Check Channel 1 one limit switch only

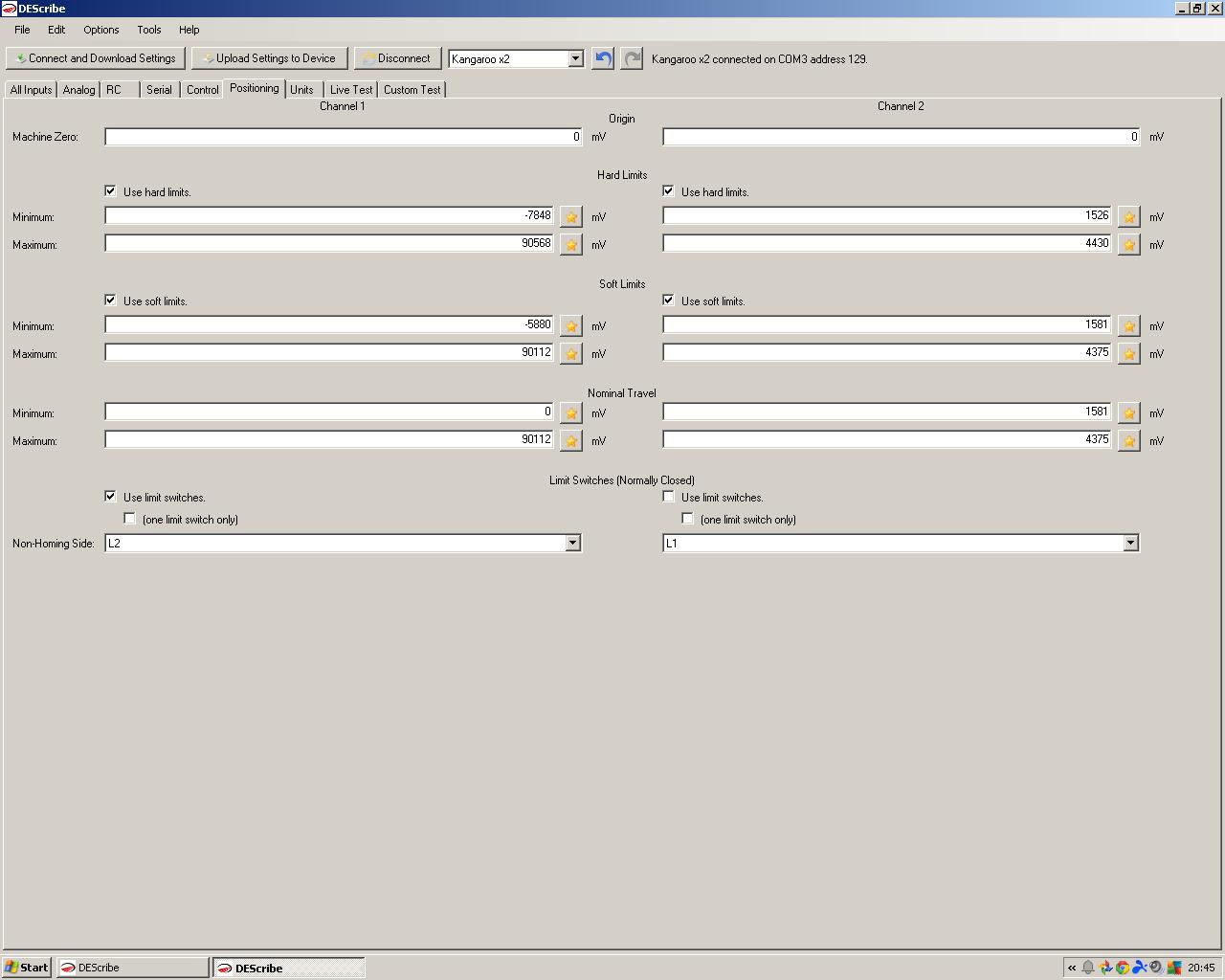click(129, 519)
